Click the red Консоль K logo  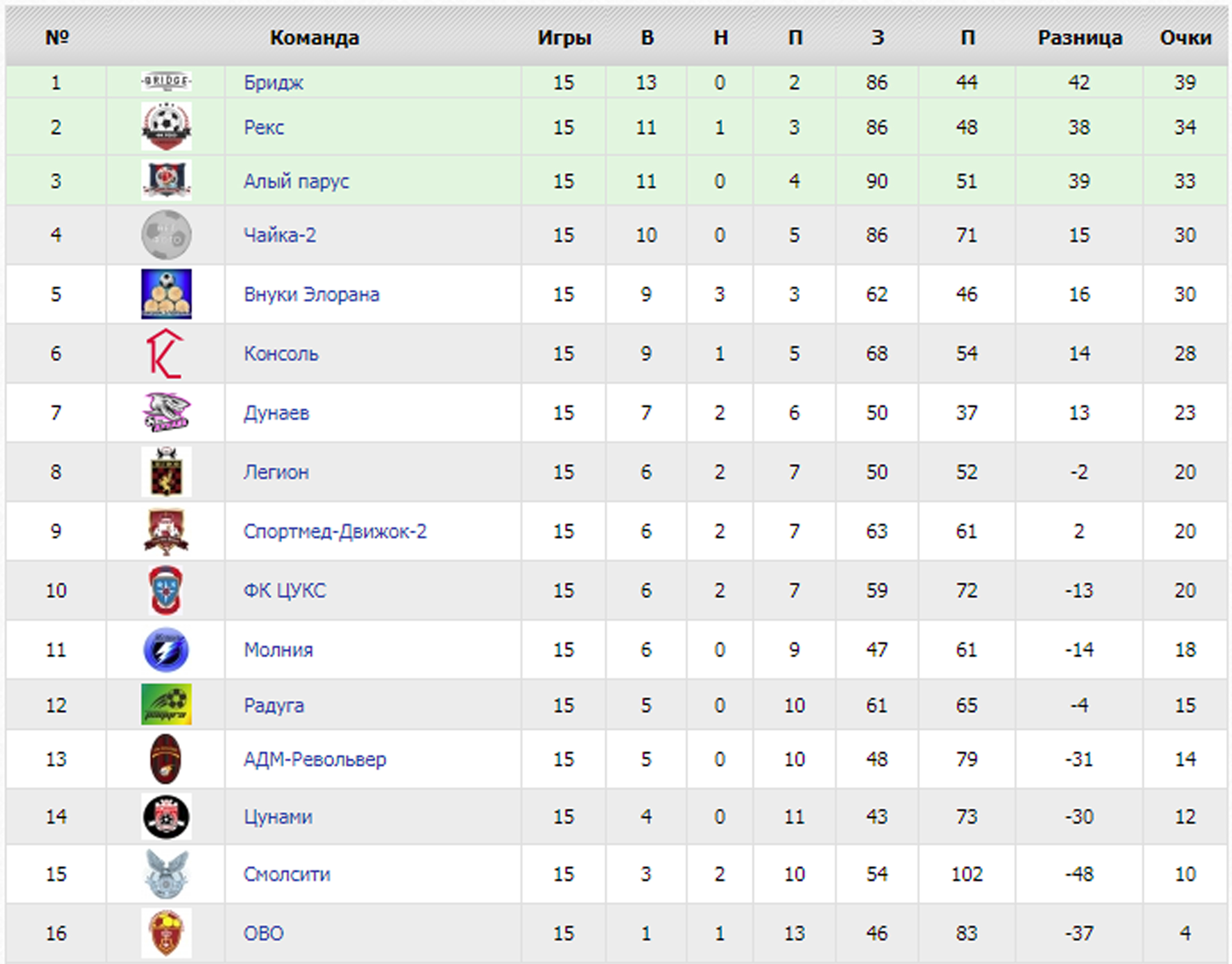pos(165,353)
